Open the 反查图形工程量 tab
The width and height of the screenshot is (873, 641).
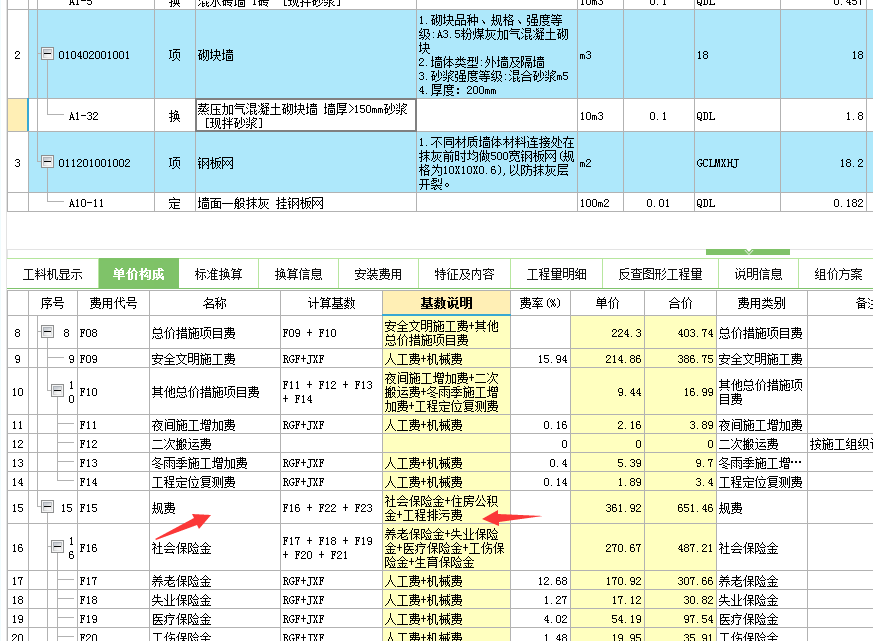click(x=660, y=274)
